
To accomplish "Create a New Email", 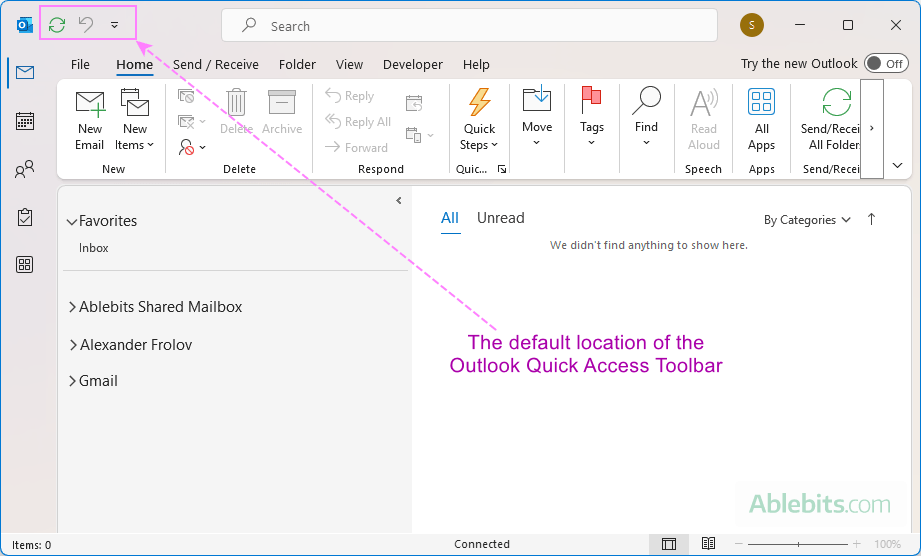I will 90,120.
